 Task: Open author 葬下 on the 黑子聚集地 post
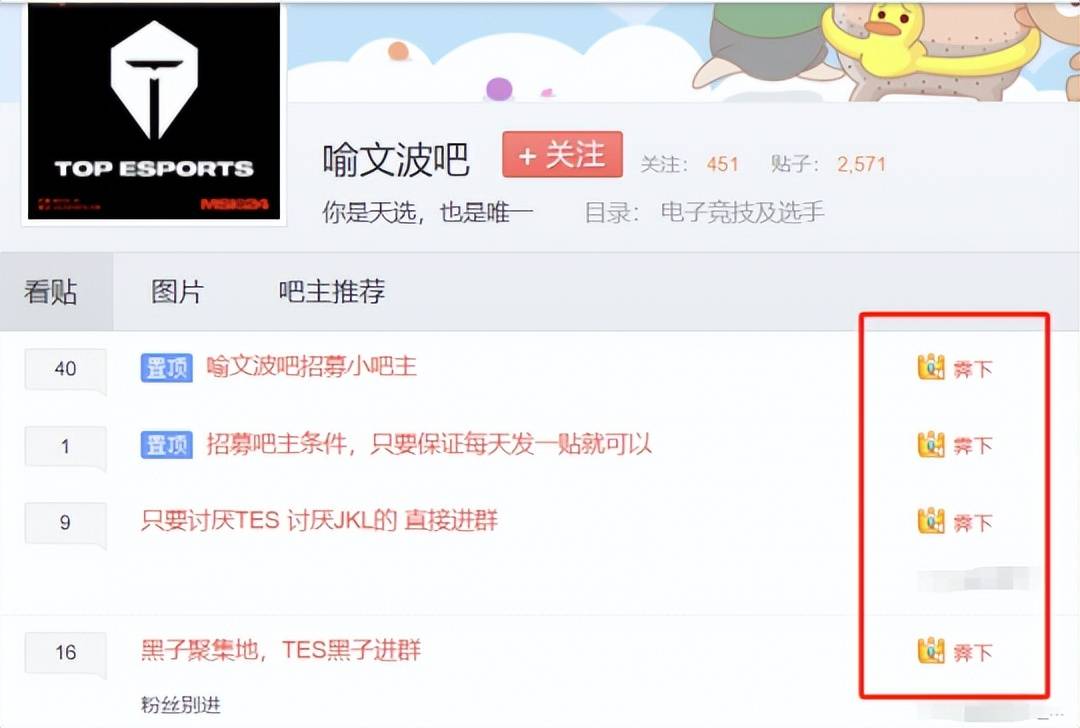[973, 652]
